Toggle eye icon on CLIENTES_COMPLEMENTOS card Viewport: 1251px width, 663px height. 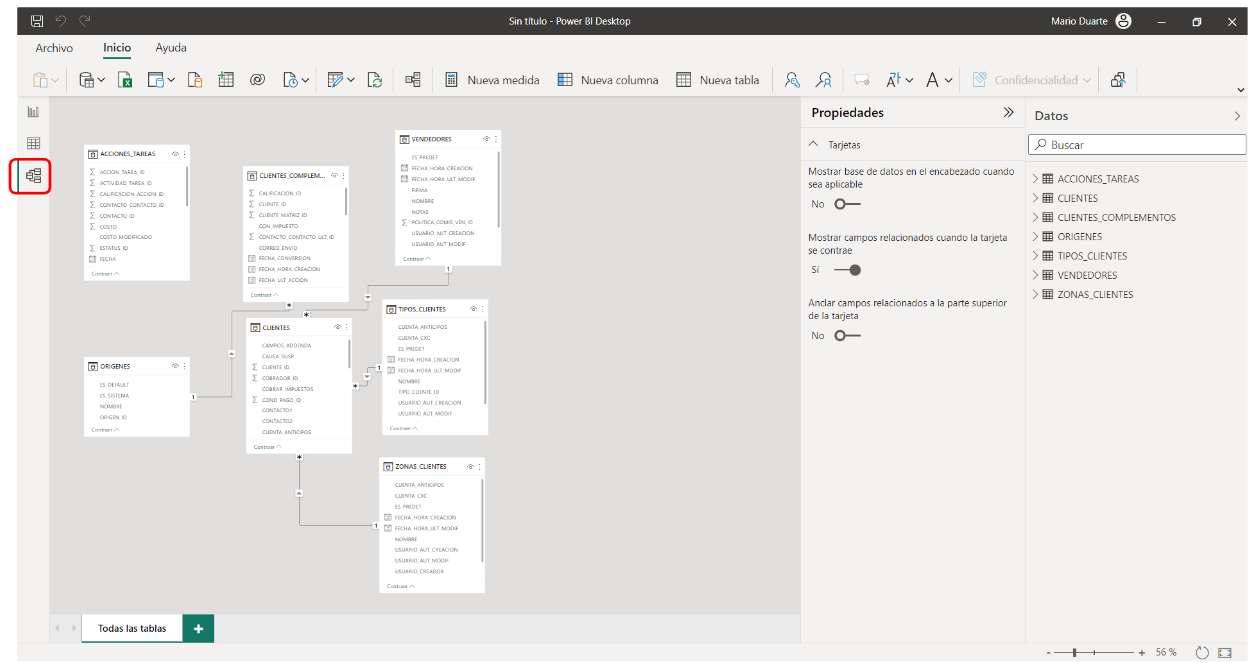[334, 176]
